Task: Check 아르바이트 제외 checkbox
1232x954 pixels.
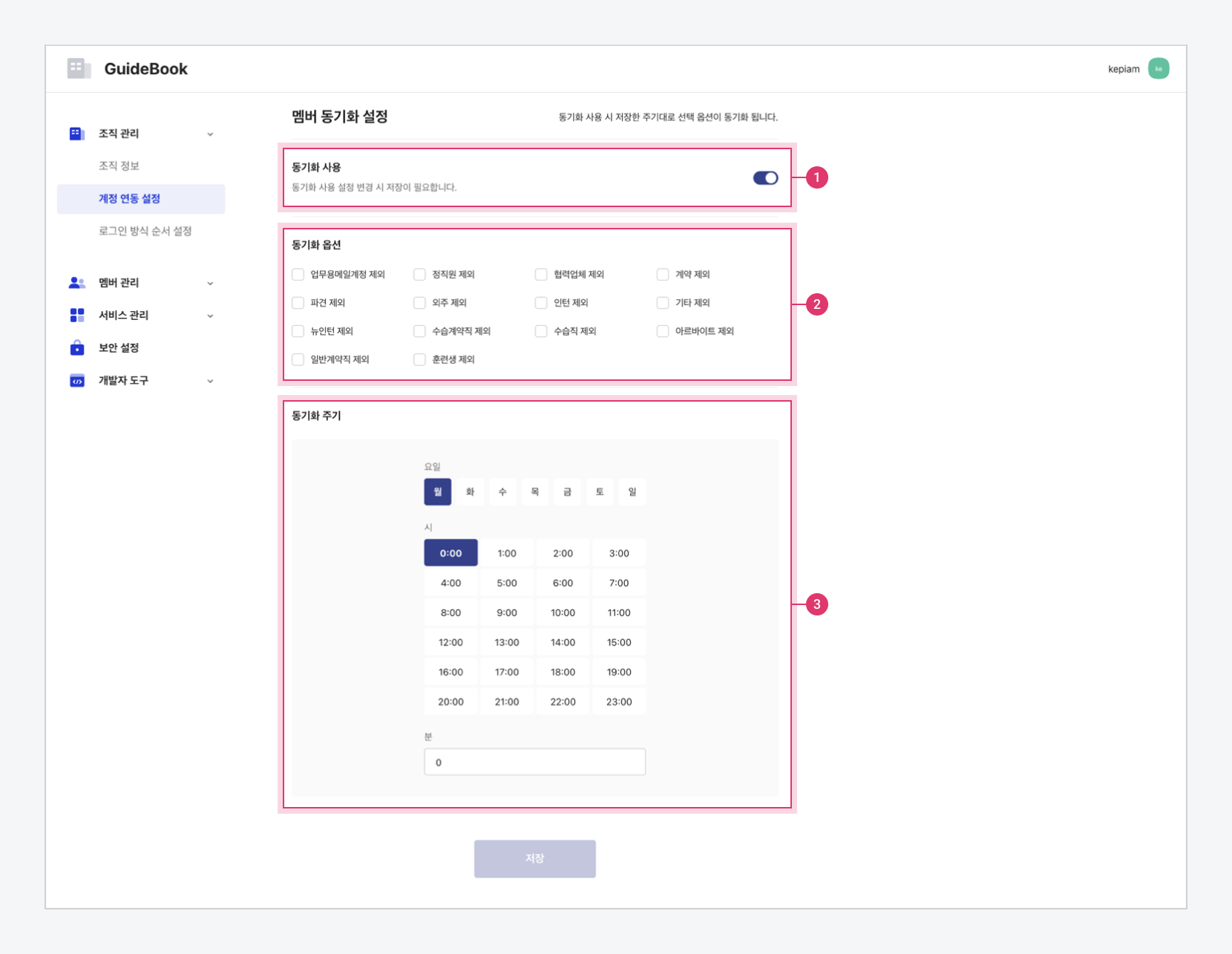Action: [x=663, y=331]
